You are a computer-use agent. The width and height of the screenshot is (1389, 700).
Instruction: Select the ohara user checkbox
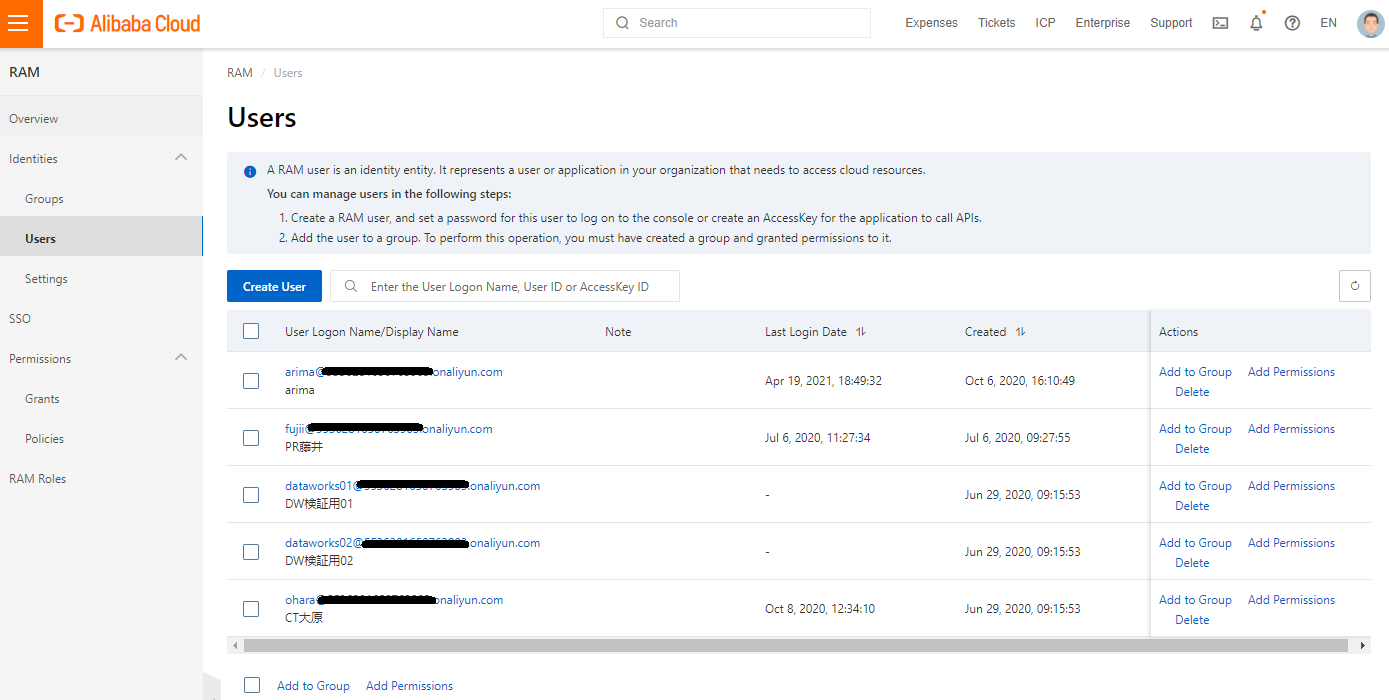pyautogui.click(x=251, y=608)
